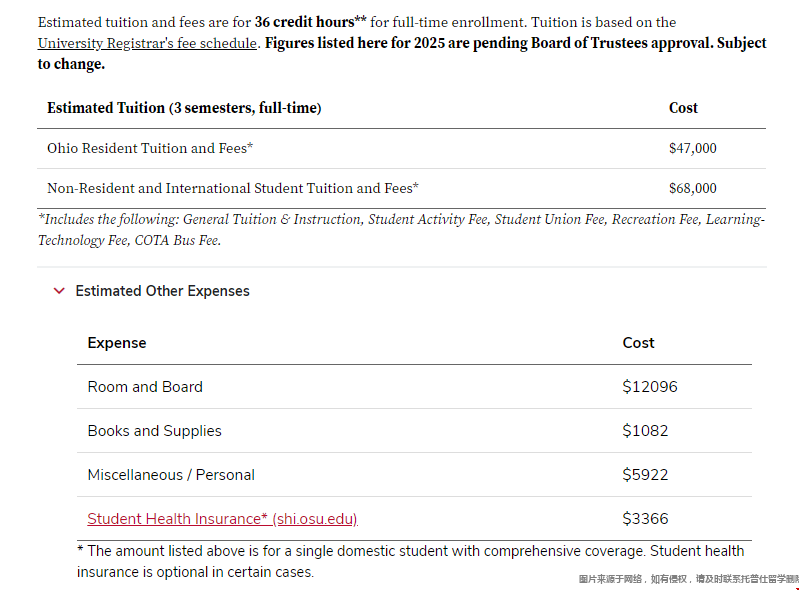The width and height of the screenshot is (799, 590).
Task: Click the Miscellaneous / Personal expense row
Action: 414,475
